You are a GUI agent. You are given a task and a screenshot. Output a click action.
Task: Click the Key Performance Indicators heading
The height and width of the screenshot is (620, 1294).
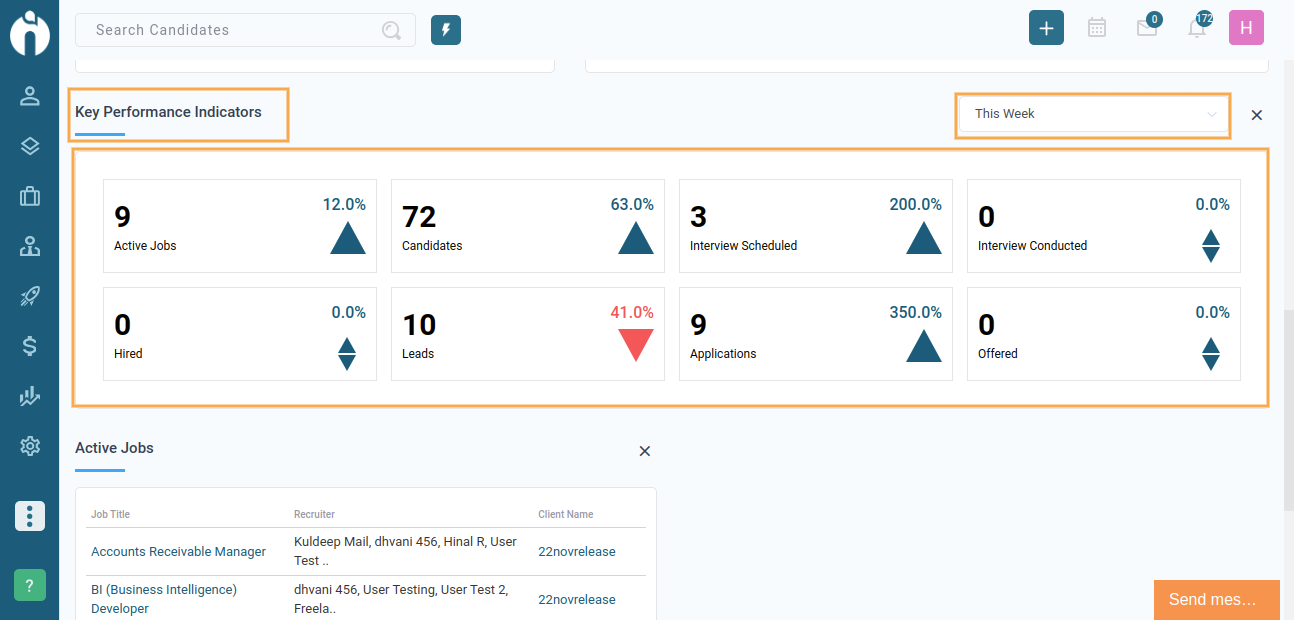point(168,112)
